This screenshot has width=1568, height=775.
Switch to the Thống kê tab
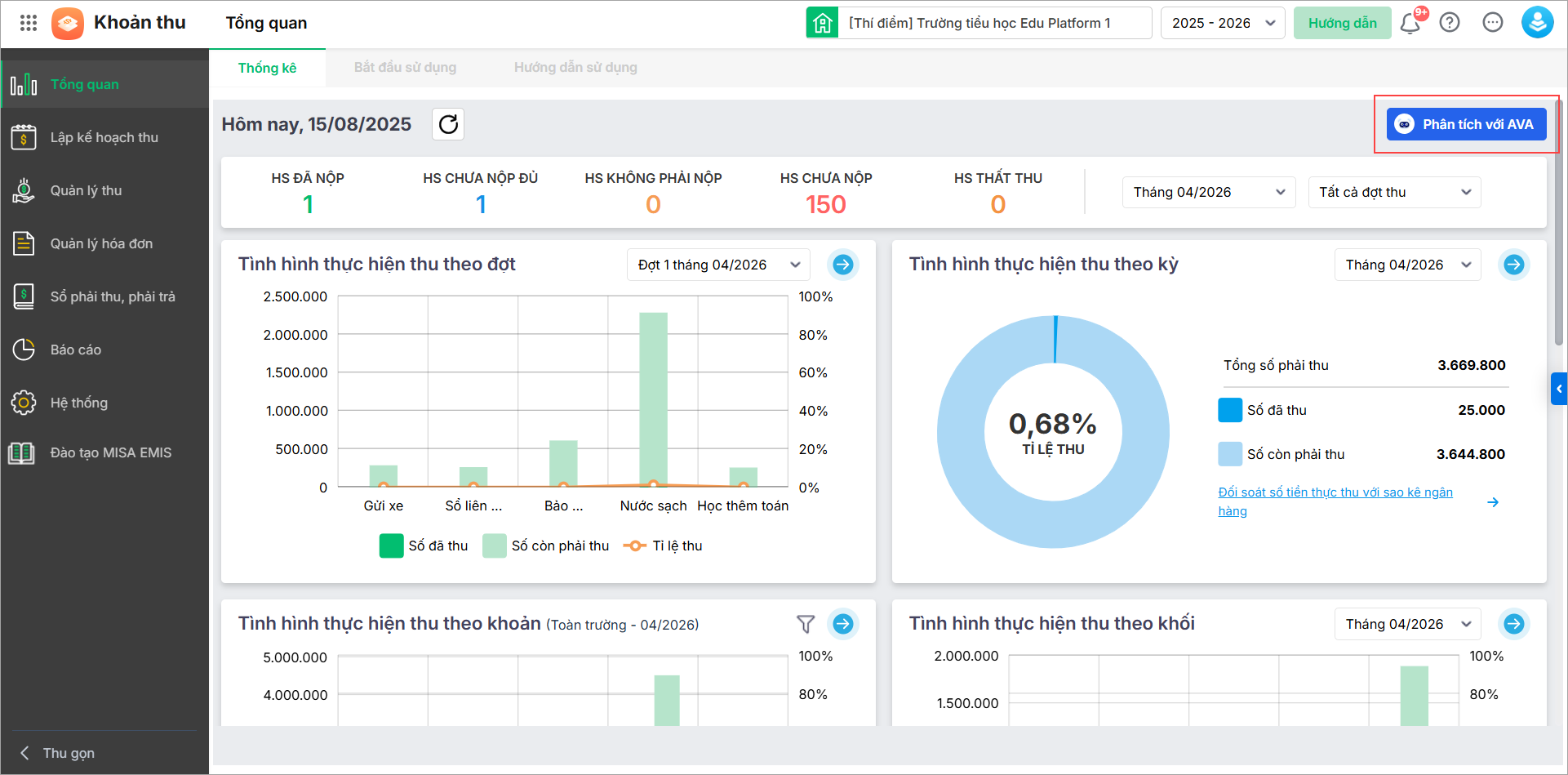pyautogui.click(x=267, y=68)
